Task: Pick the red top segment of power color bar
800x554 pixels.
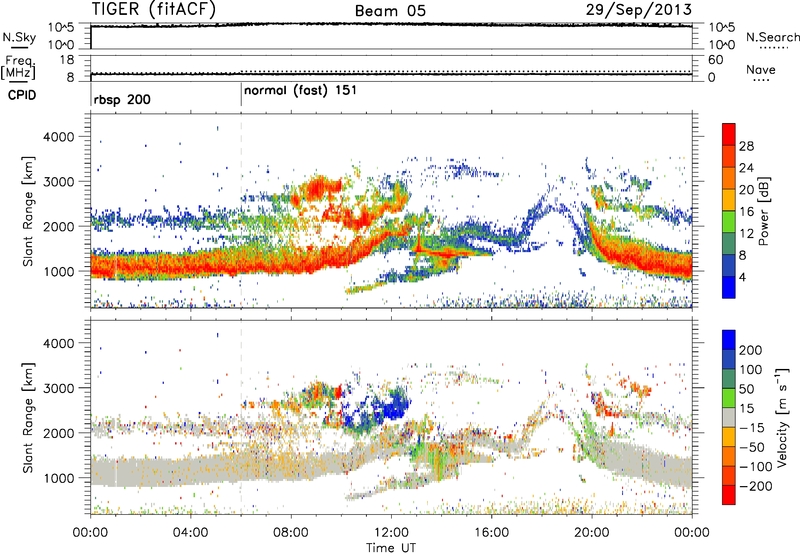Action: pyautogui.click(x=729, y=134)
